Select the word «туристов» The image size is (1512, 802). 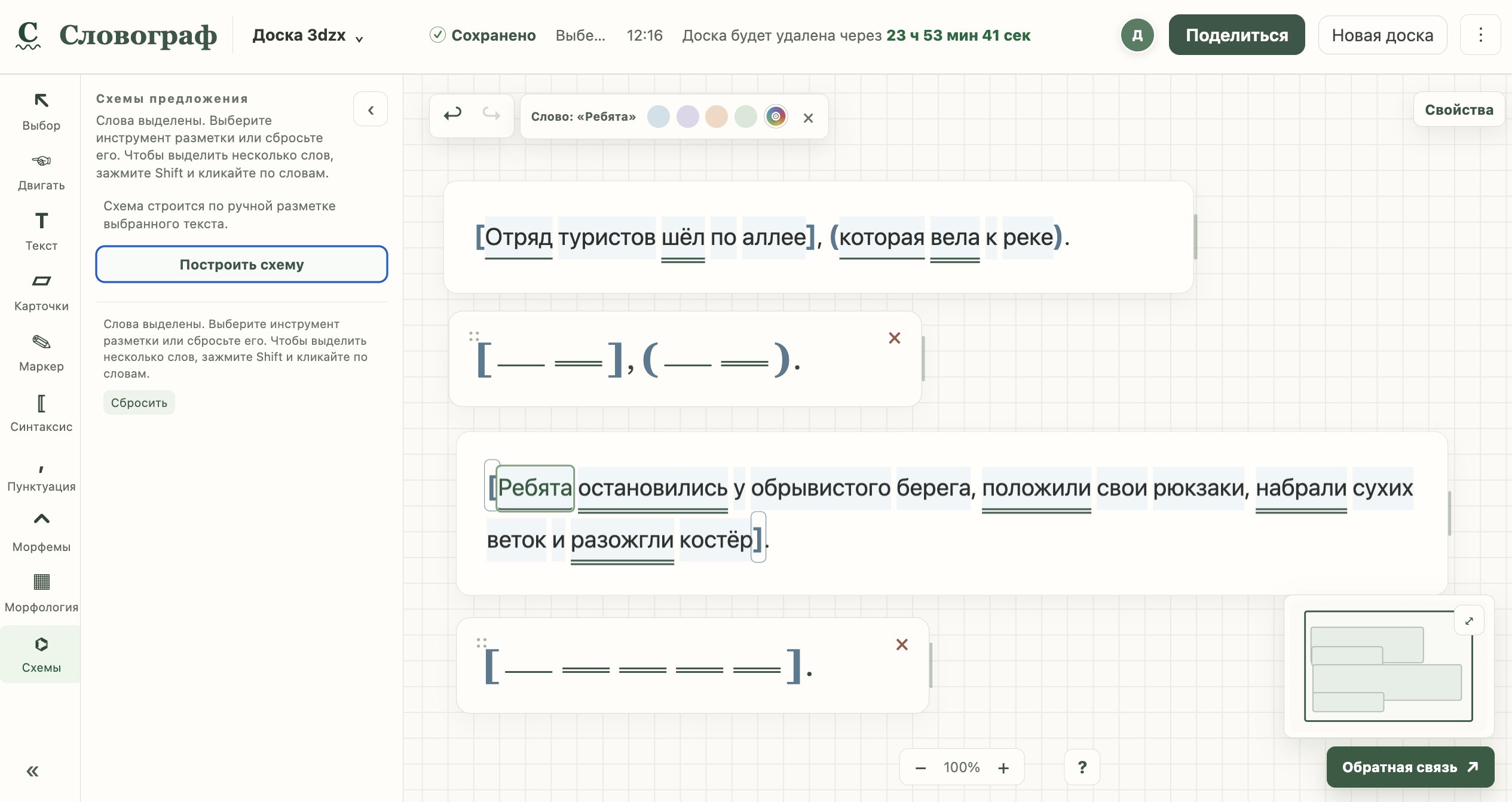pos(607,237)
